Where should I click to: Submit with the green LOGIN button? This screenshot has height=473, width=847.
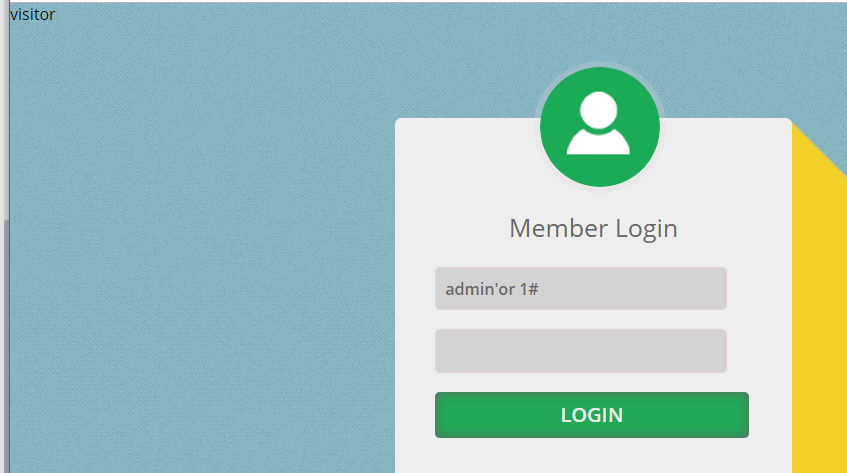(x=591, y=415)
